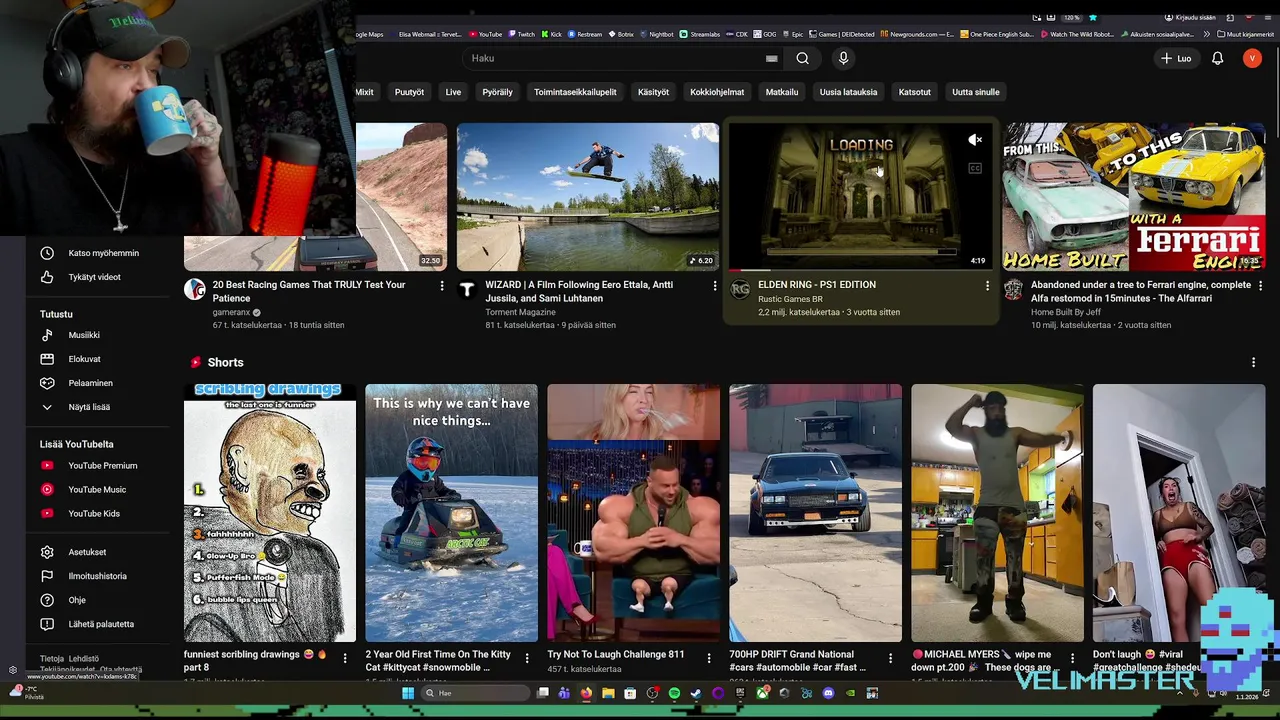The height and width of the screenshot is (720, 1280).
Task: Select the Matkailu filter chip
Action: click(x=782, y=92)
